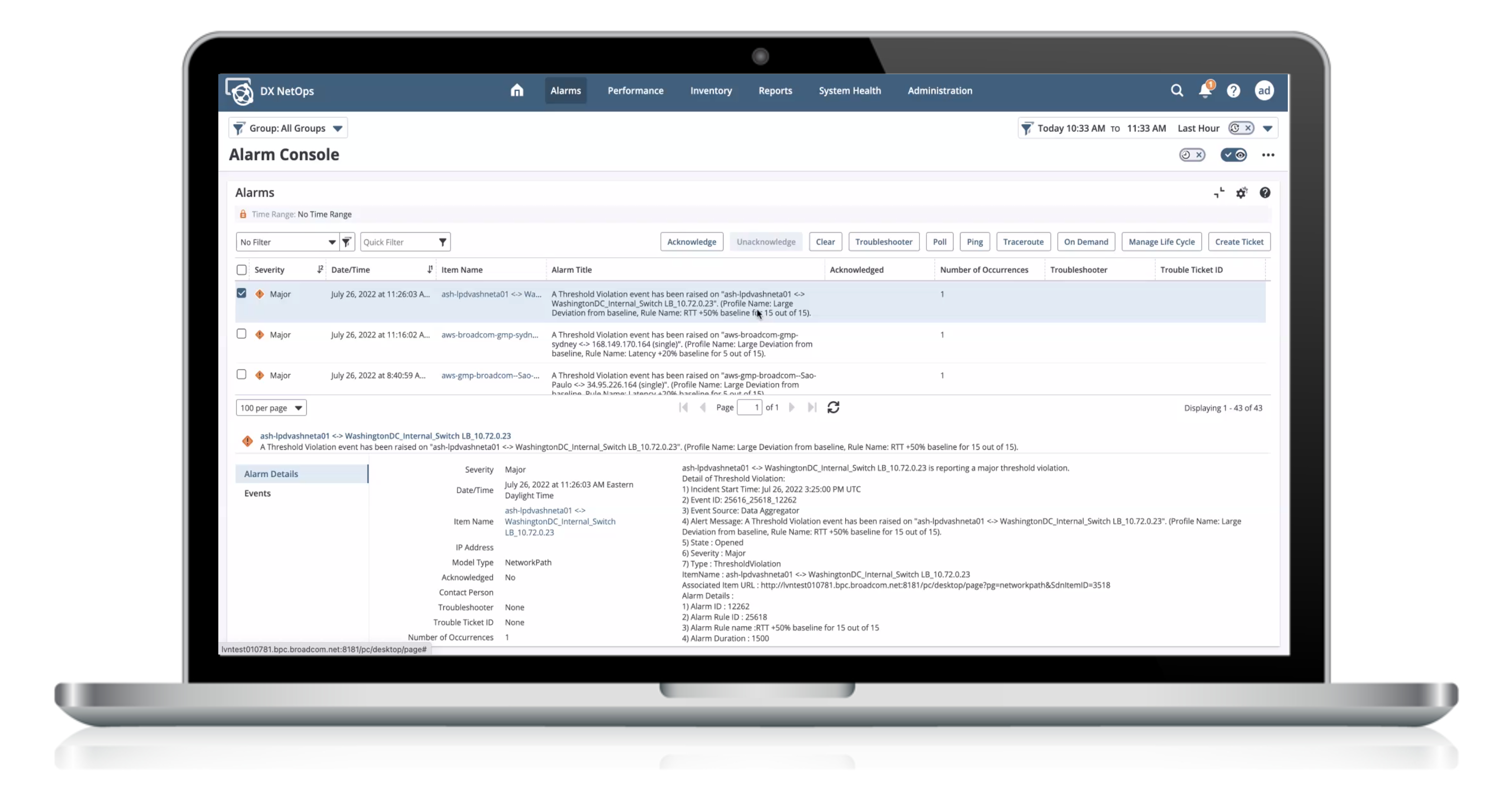This screenshot has height=793, width=1512.
Task: Select all alarms with header checkbox
Action: coord(241,270)
